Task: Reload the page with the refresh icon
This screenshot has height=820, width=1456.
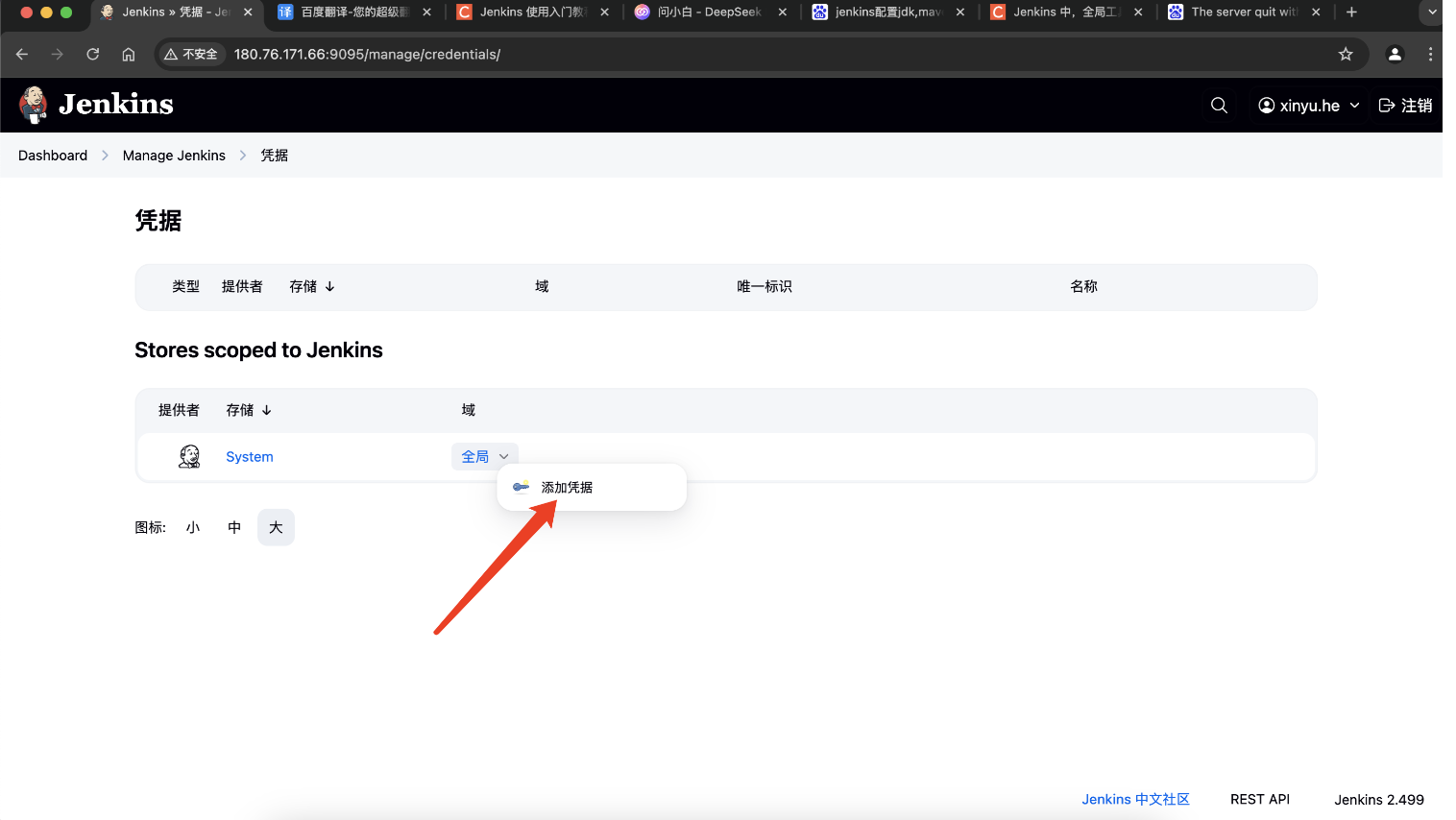Action: click(93, 54)
